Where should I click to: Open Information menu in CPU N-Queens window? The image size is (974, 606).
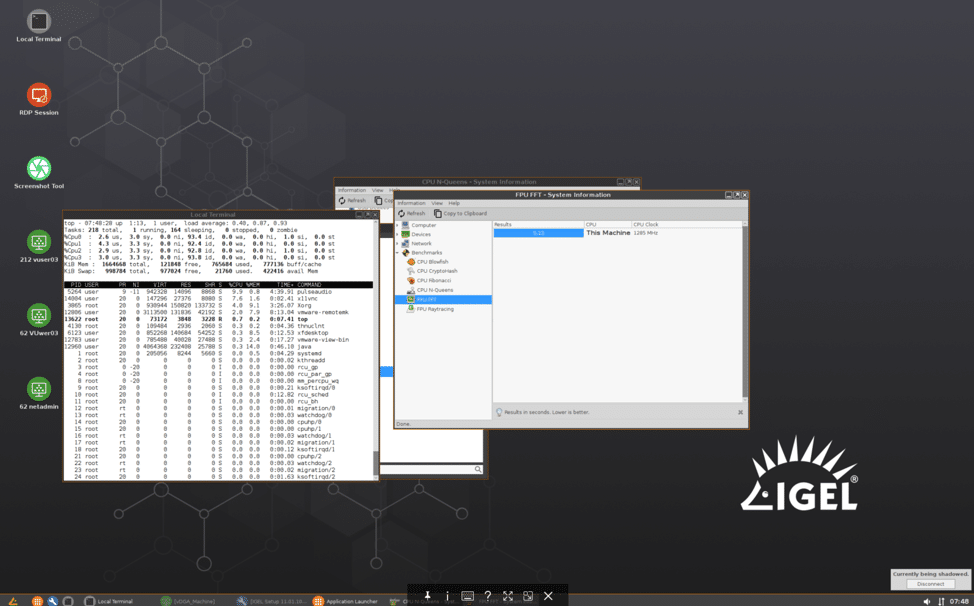point(352,190)
